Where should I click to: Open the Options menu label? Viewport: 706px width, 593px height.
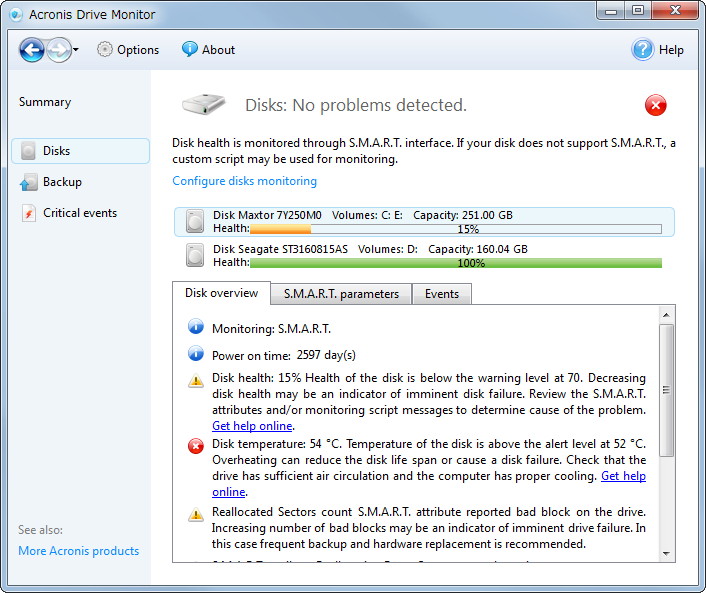138,50
